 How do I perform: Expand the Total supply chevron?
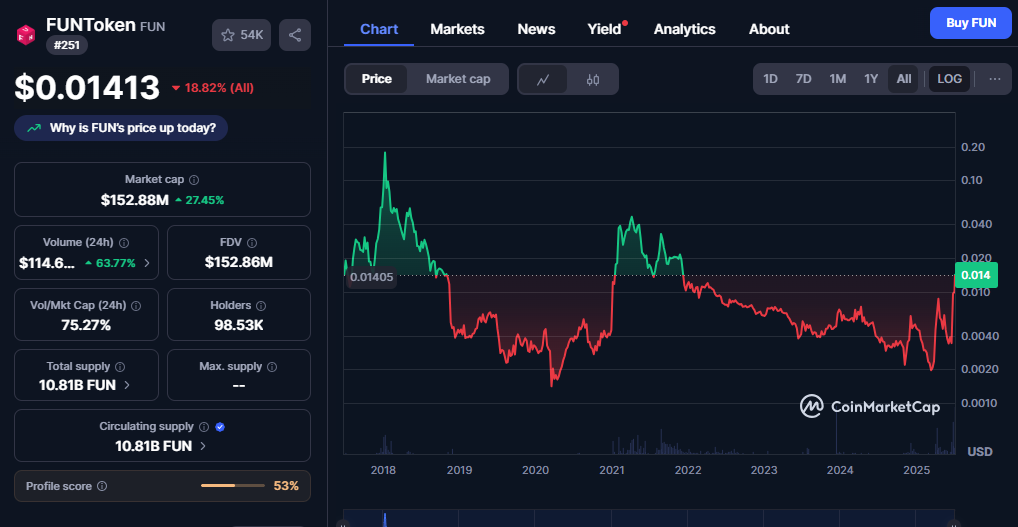[x=127, y=385]
